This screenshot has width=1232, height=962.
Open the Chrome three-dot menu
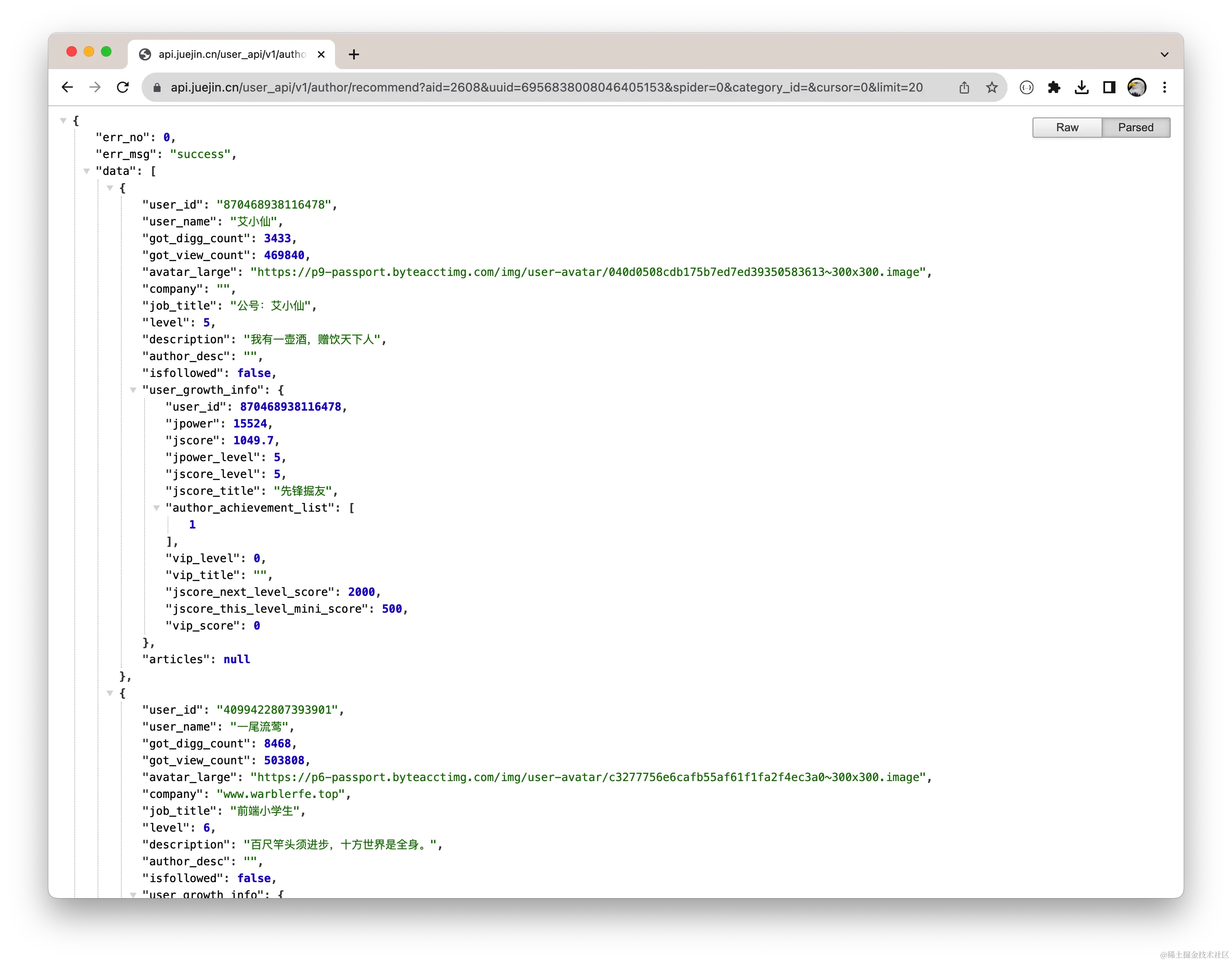1164,88
